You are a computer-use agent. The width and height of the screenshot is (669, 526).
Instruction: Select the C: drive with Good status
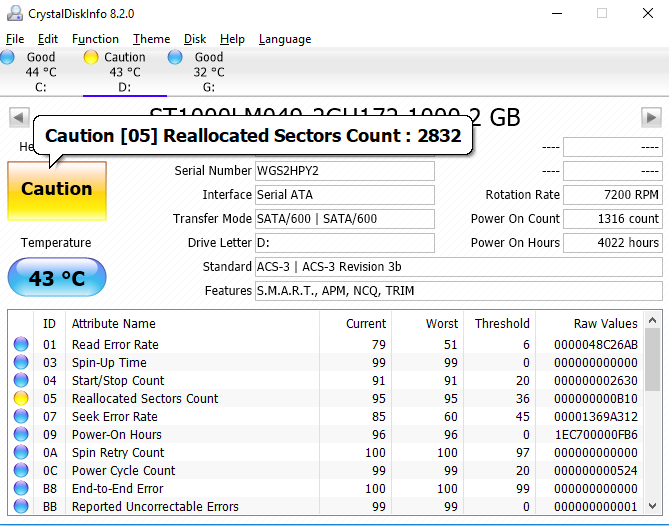click(x=41, y=72)
